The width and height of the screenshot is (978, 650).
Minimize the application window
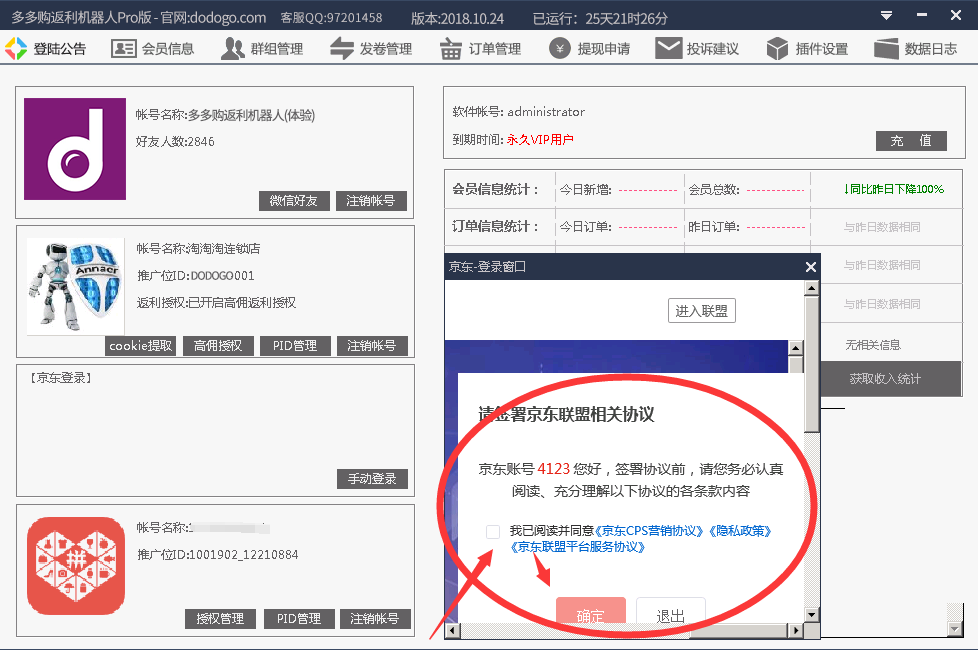(922, 16)
